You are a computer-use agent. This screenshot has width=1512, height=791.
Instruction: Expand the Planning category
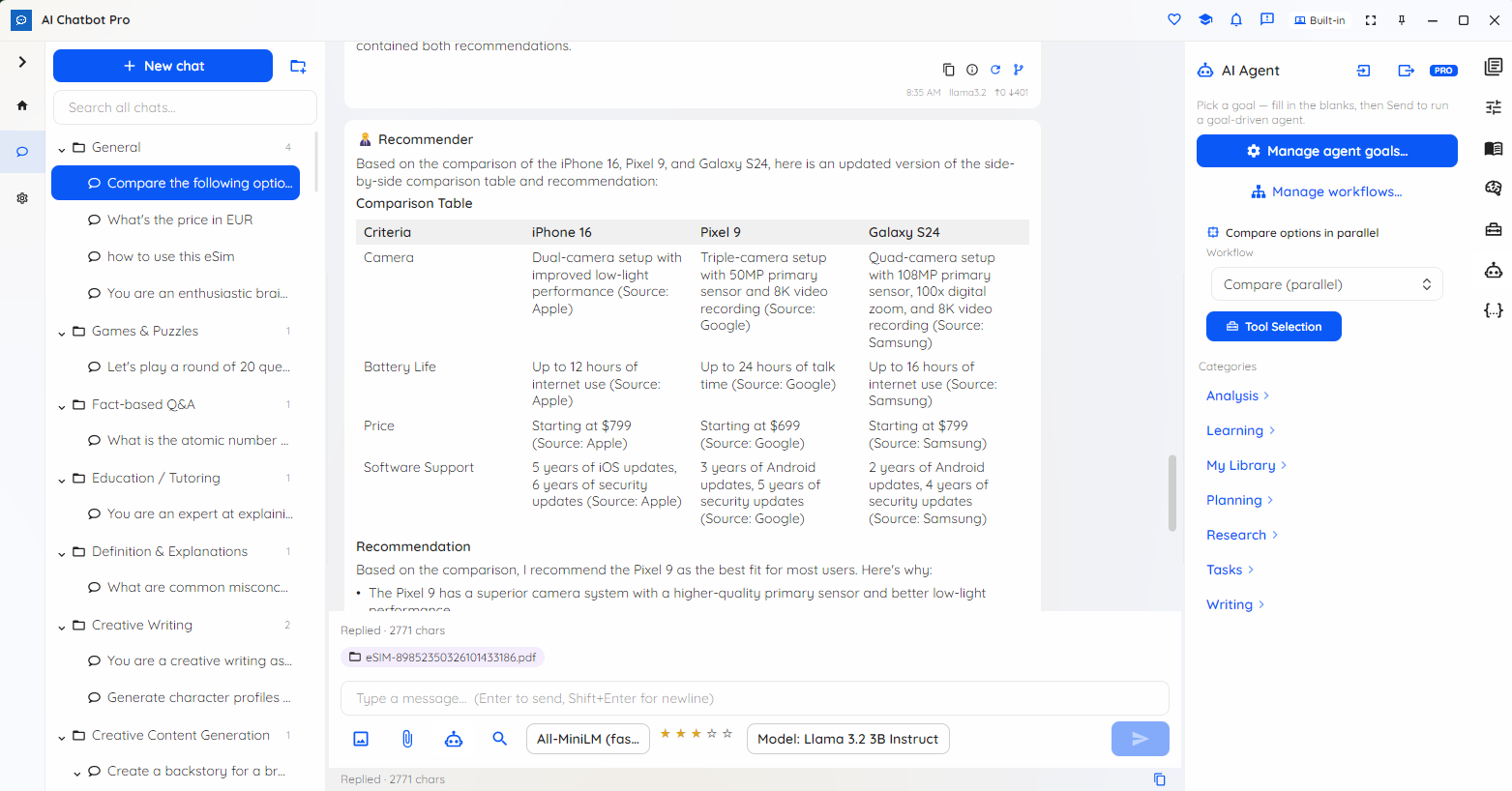[1239, 500]
